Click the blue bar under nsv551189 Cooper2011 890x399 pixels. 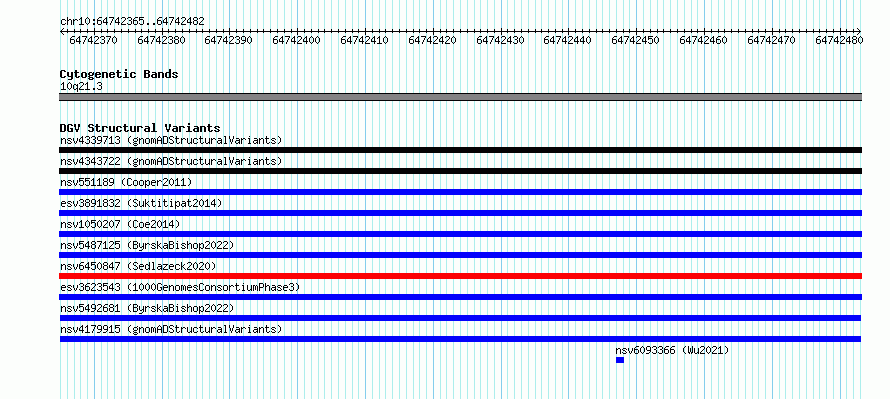(460, 192)
